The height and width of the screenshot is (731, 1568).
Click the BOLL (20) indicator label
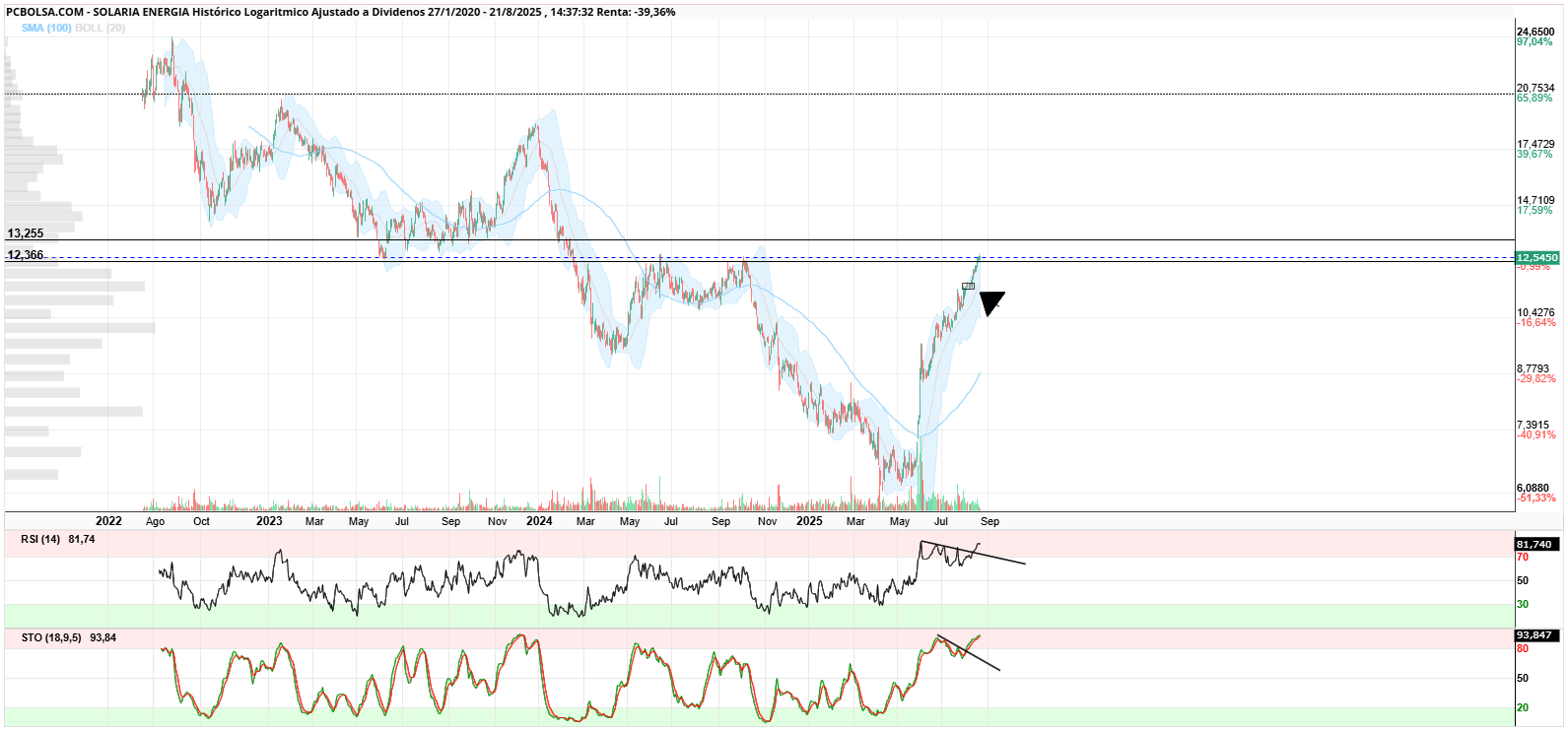[101, 29]
